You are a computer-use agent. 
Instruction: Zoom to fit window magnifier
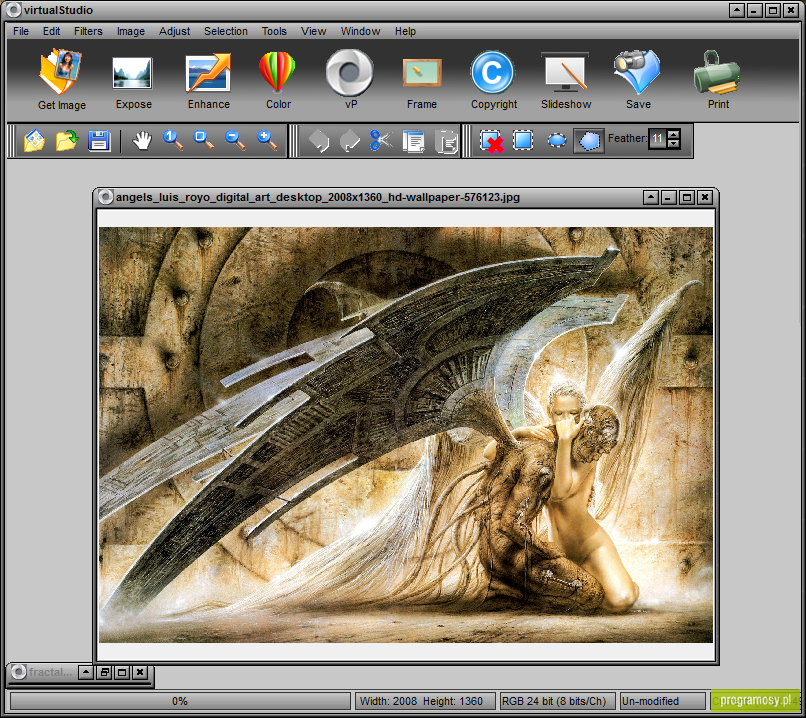point(204,140)
